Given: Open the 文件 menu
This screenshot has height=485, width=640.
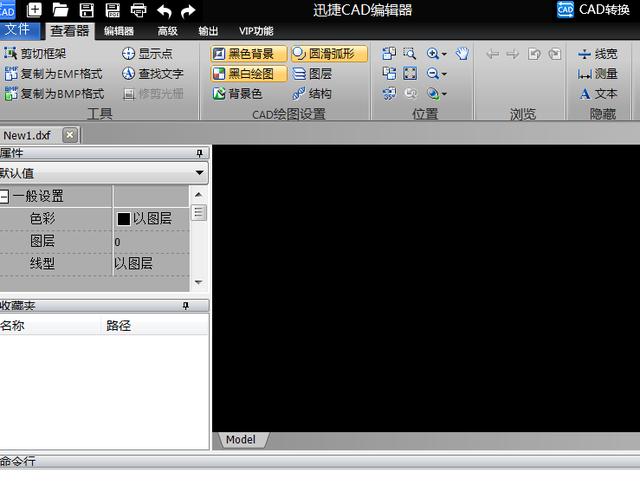Looking at the screenshot, I should point(19,30).
